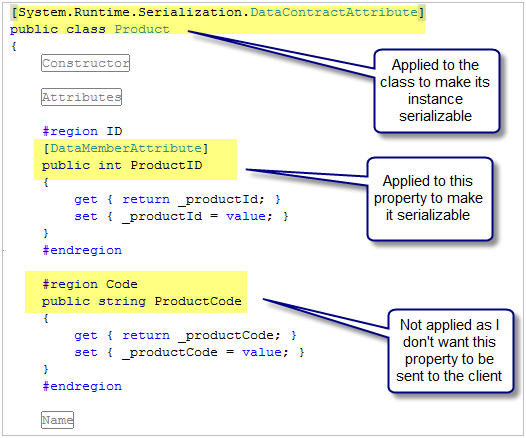The image size is (526, 438).
Task: Click the DataContractAttribute type name
Action: (x=334, y=12)
